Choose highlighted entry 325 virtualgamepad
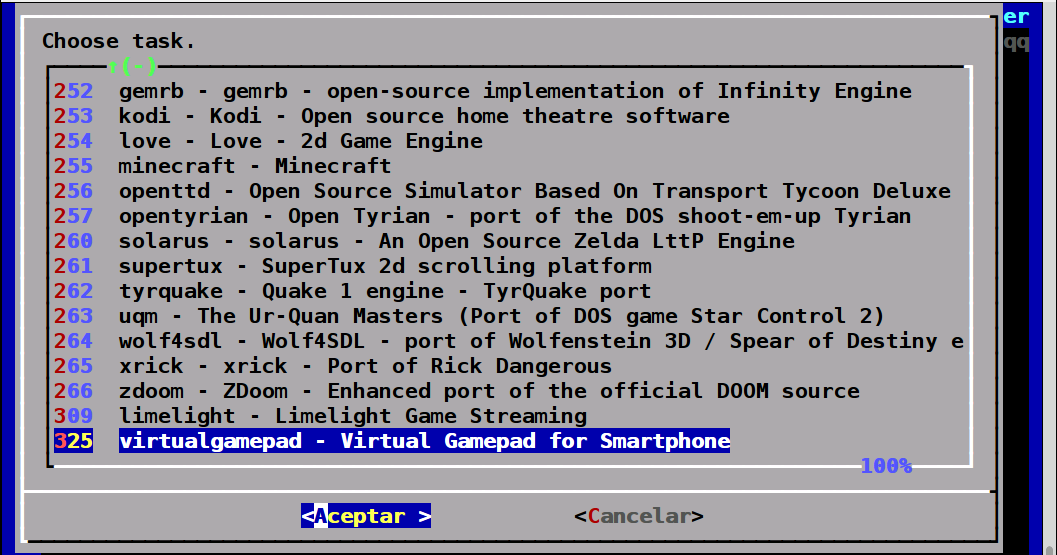The image size is (1057, 555). pyautogui.click(x=392, y=440)
